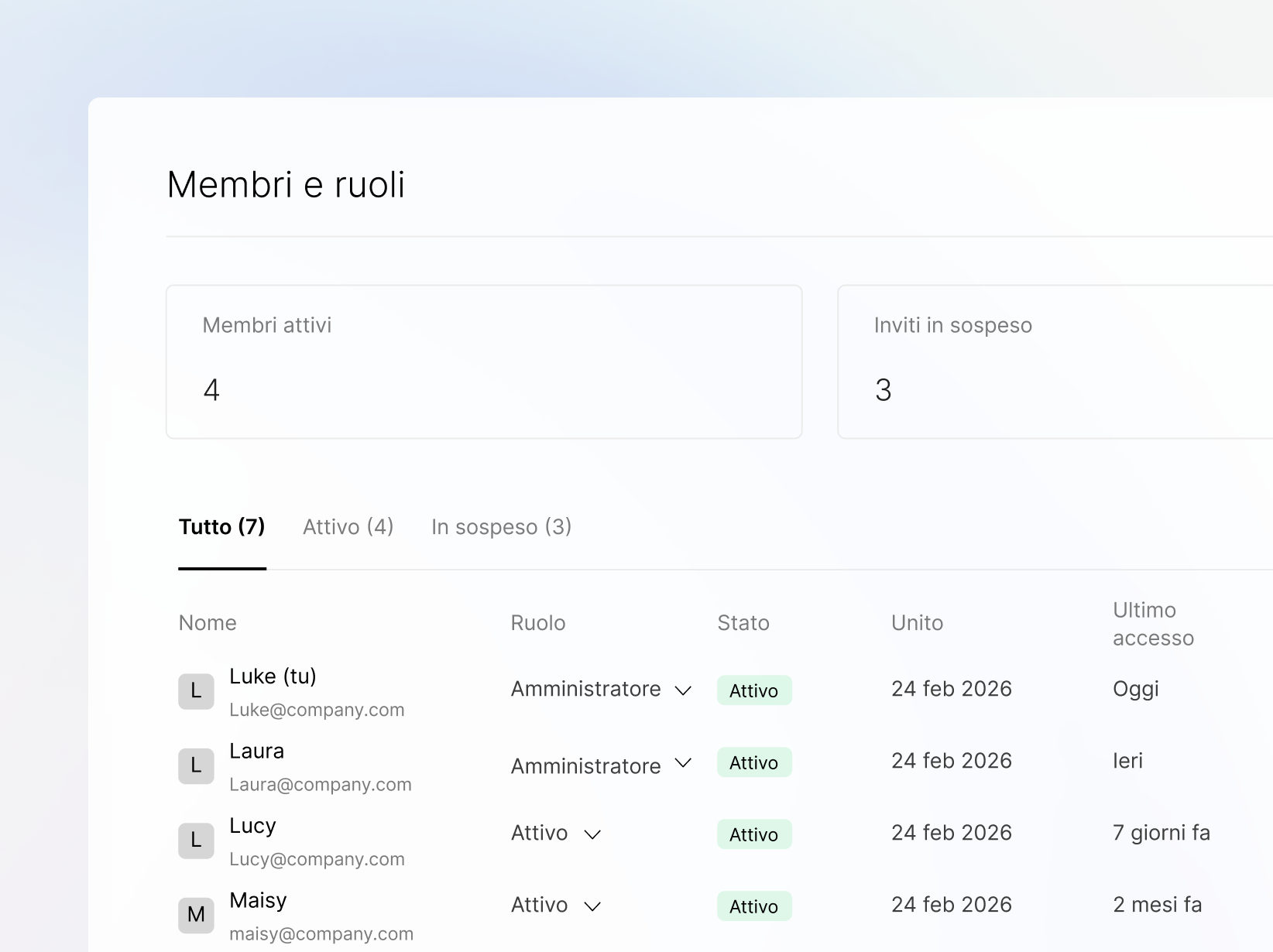
Task: Click Maisy's Attivo status badge
Action: pyautogui.click(x=754, y=906)
